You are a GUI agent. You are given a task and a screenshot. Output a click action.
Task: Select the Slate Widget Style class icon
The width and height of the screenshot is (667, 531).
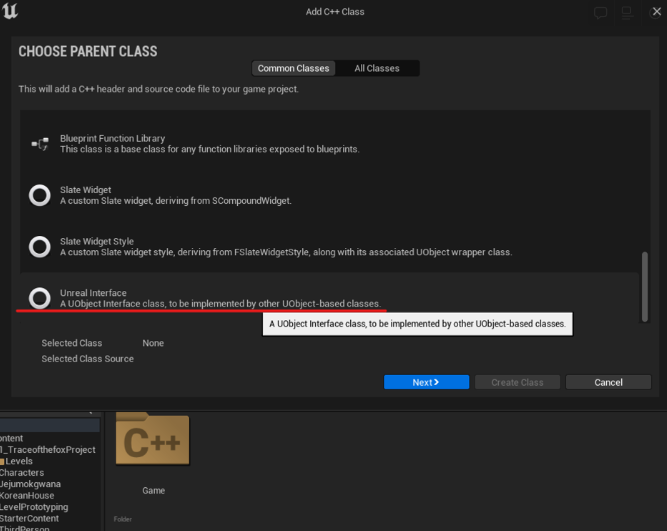coord(40,247)
